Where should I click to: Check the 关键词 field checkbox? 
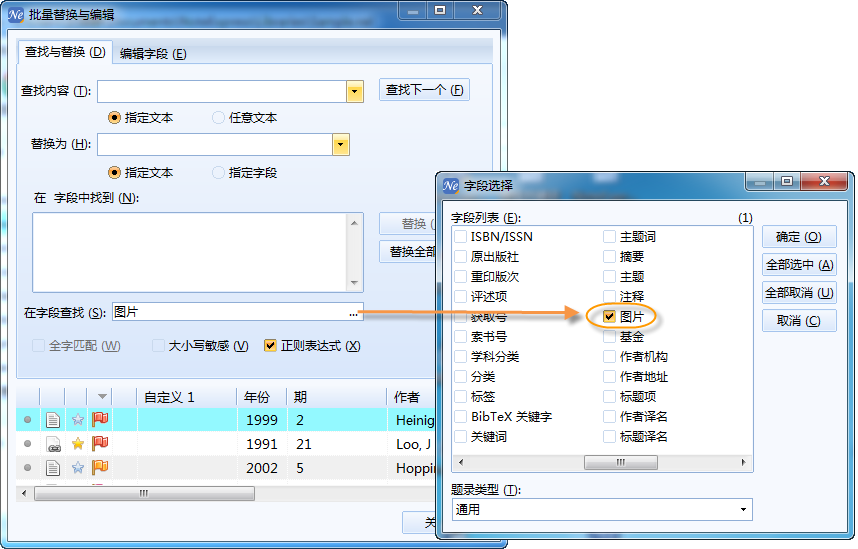click(461, 436)
